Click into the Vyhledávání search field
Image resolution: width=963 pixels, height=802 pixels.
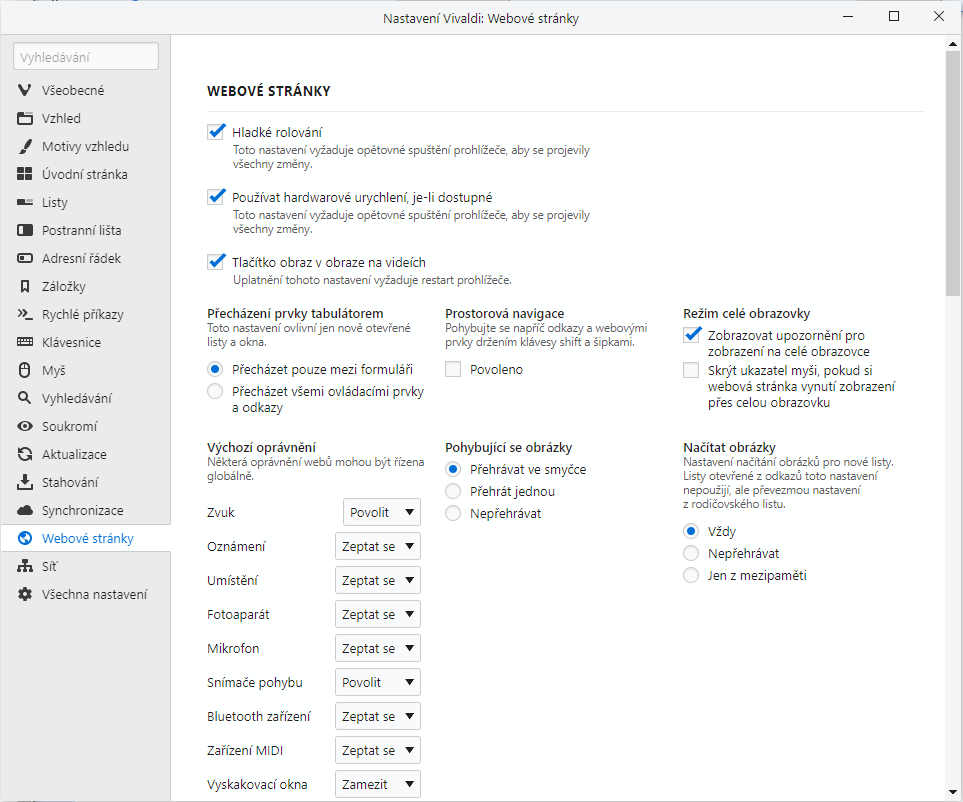(86, 56)
